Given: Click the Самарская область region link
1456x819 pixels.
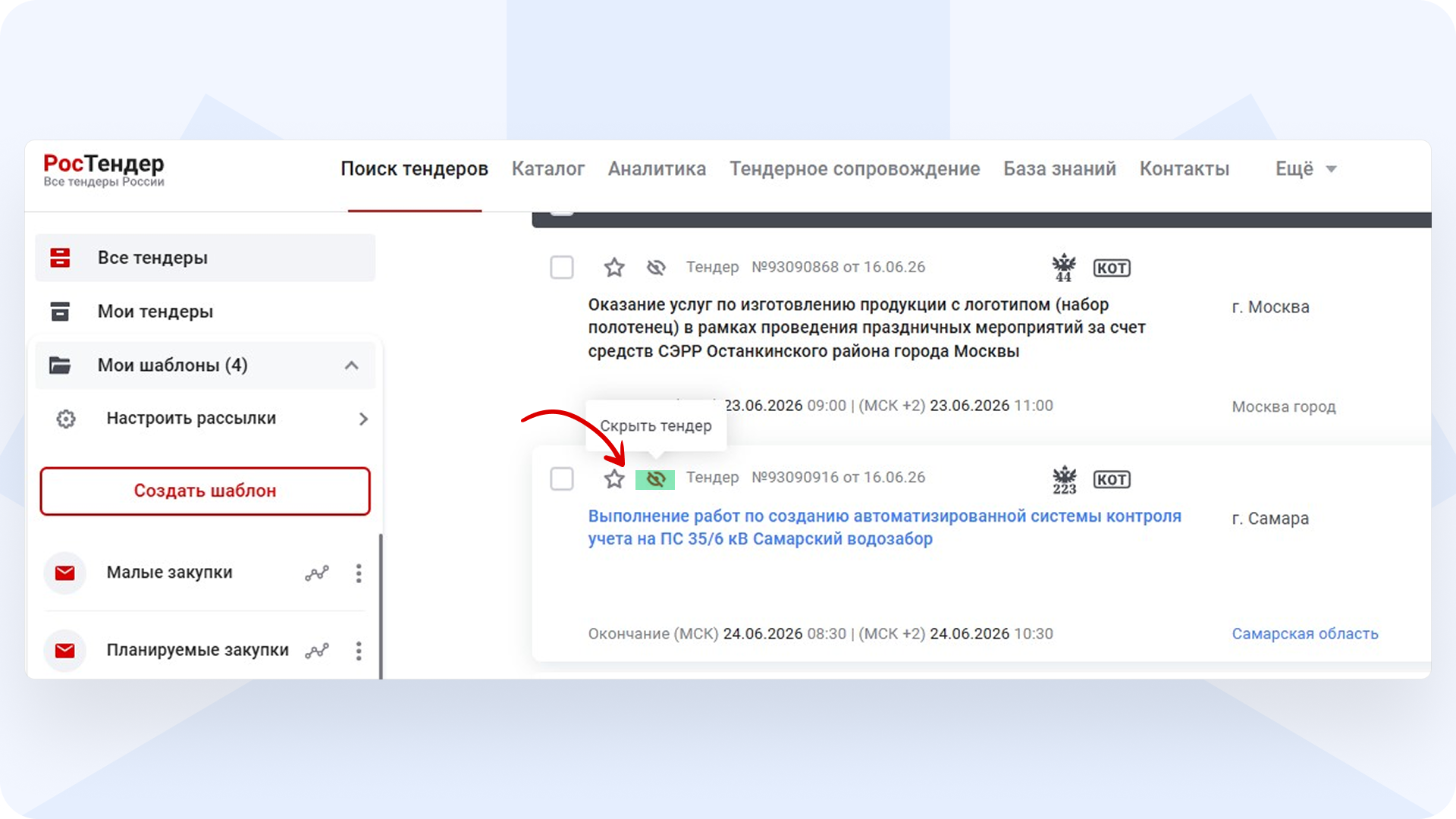Looking at the screenshot, I should point(1305,634).
